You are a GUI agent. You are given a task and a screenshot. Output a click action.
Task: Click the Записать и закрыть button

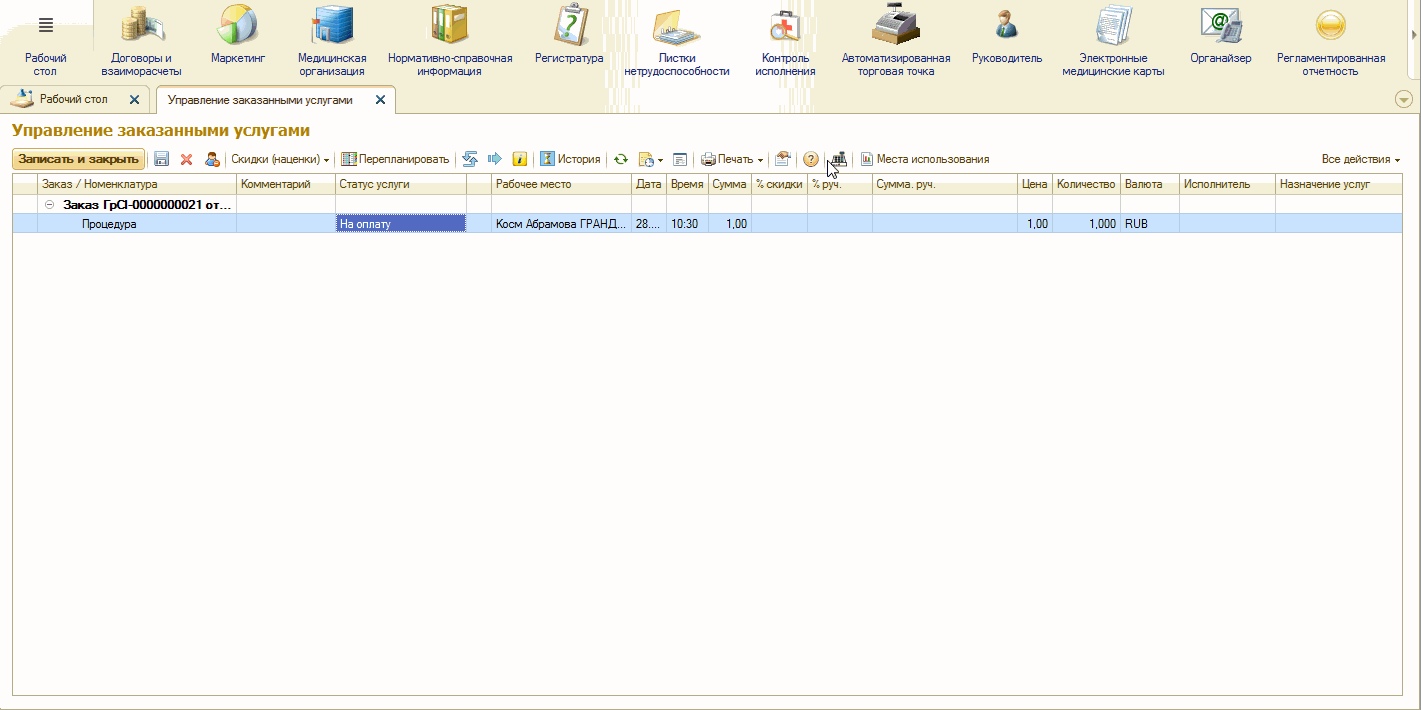(78, 159)
